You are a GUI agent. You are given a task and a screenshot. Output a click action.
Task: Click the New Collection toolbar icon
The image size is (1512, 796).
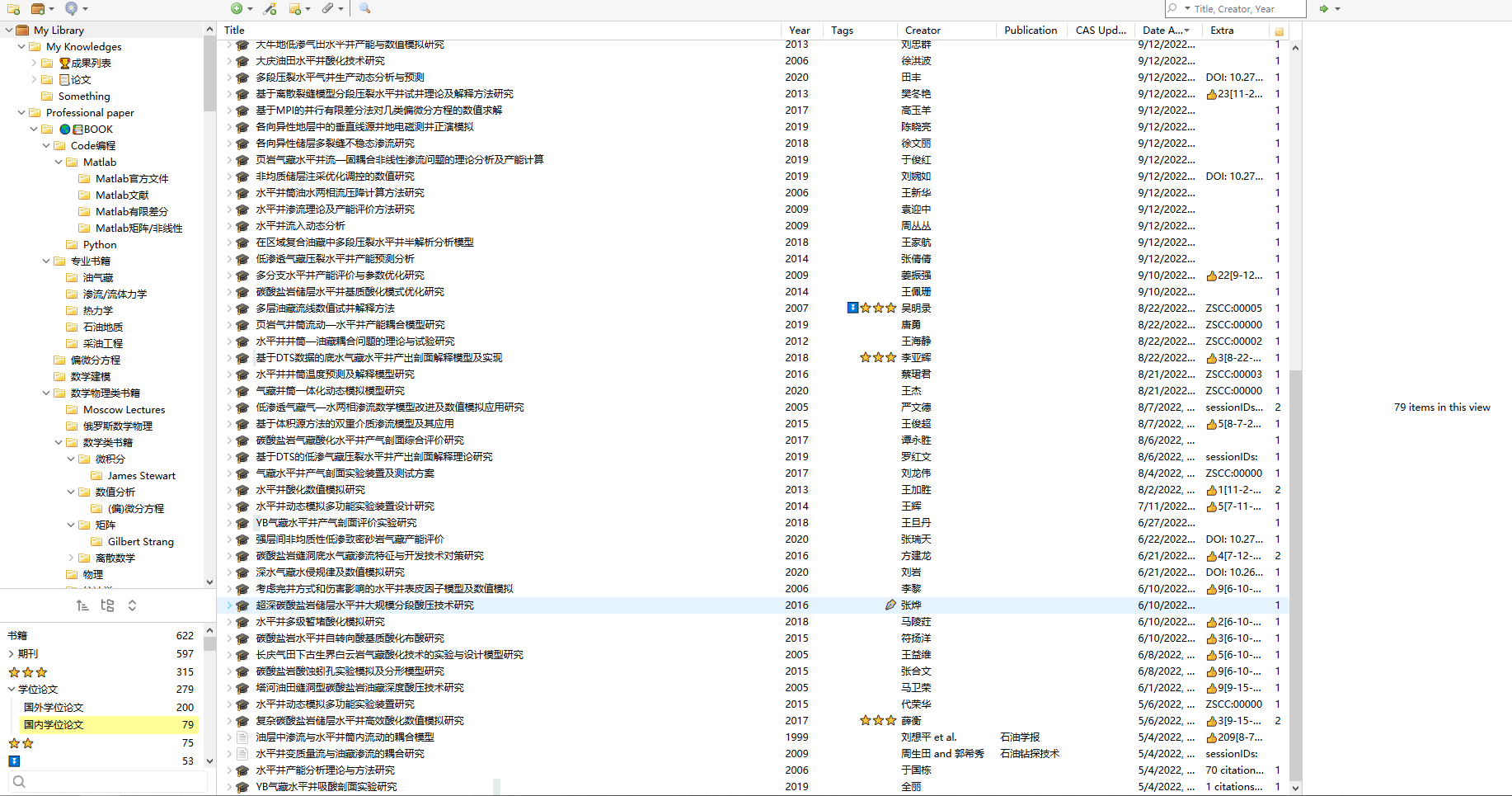click(x=13, y=8)
